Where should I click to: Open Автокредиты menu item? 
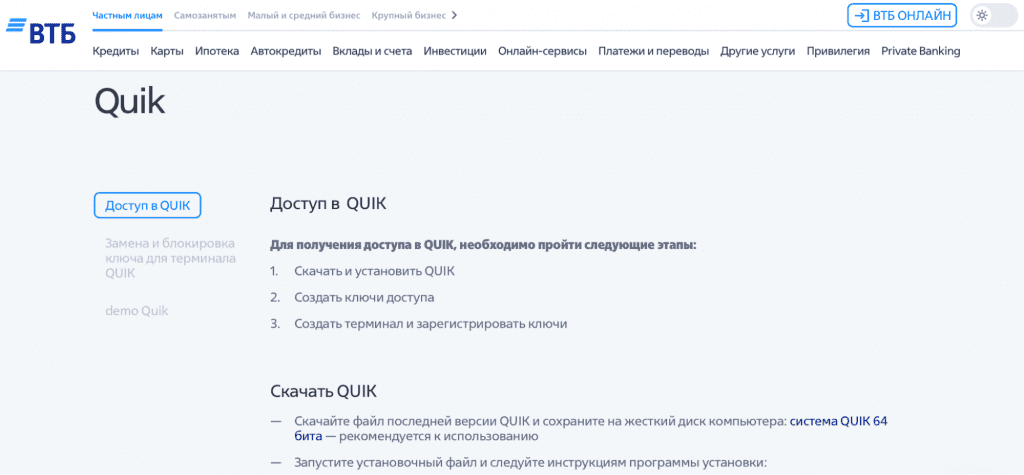pos(286,51)
